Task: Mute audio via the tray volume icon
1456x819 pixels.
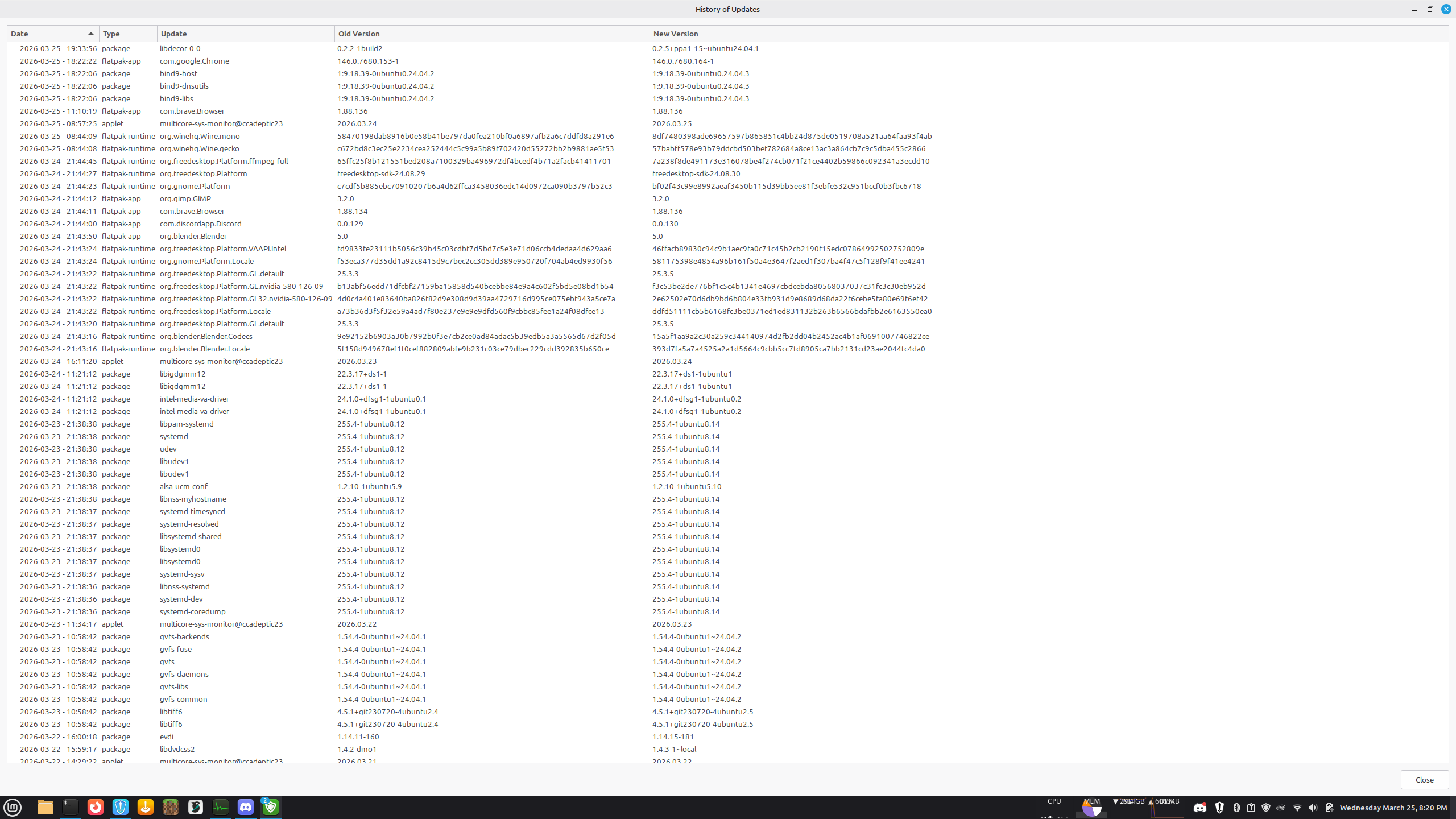Action: (1313, 807)
